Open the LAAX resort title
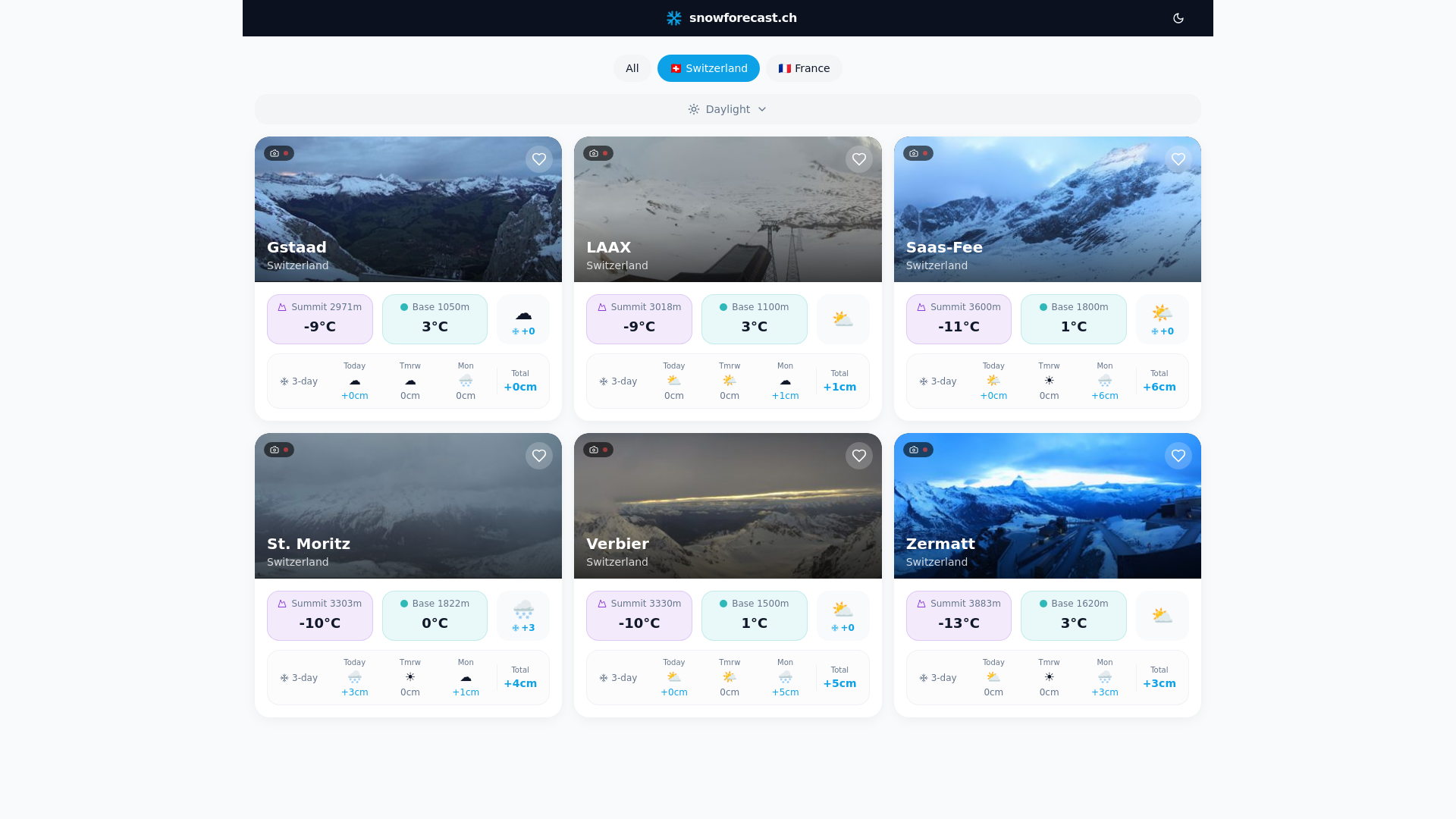 click(608, 247)
